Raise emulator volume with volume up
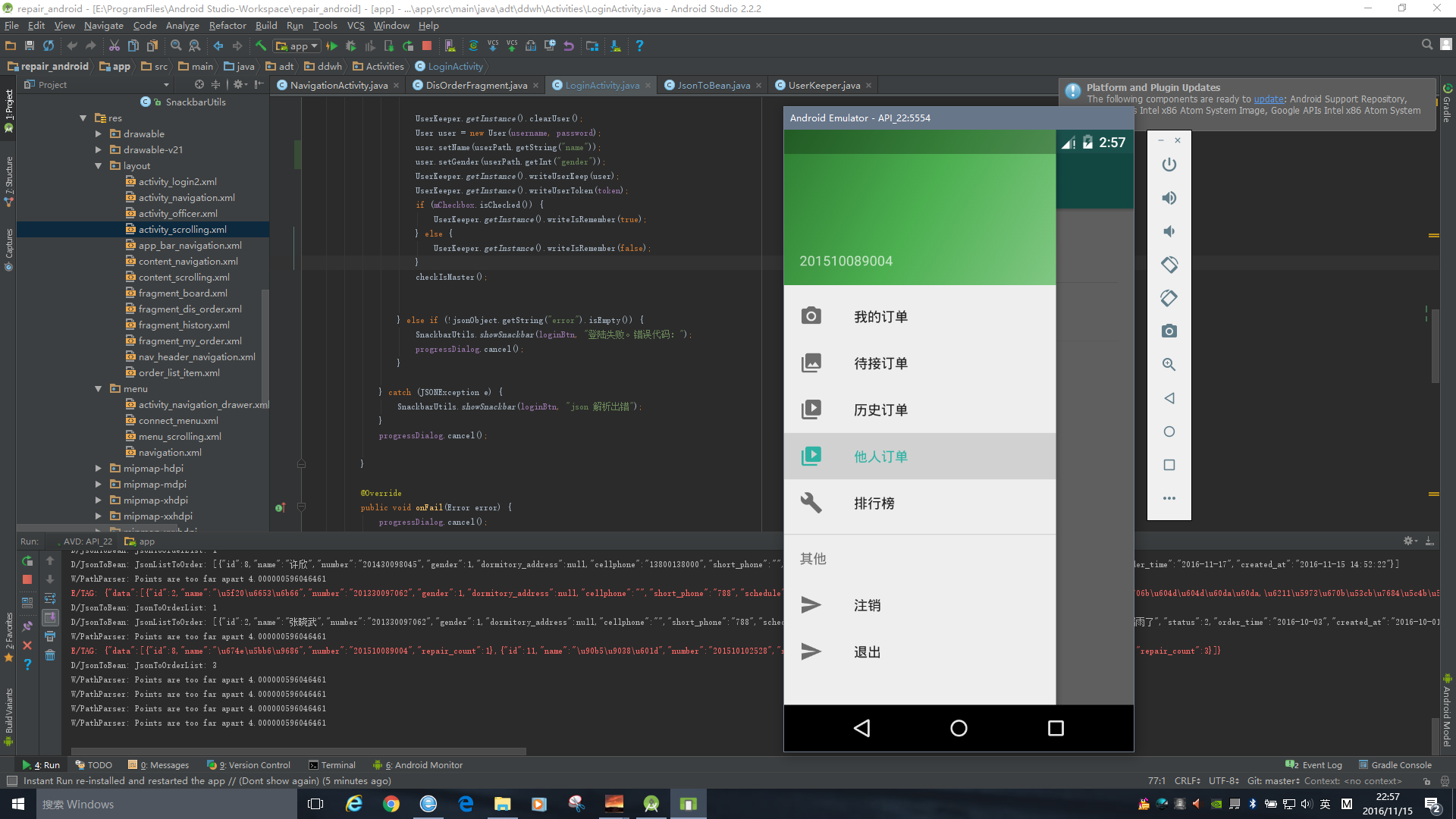 click(x=1169, y=198)
